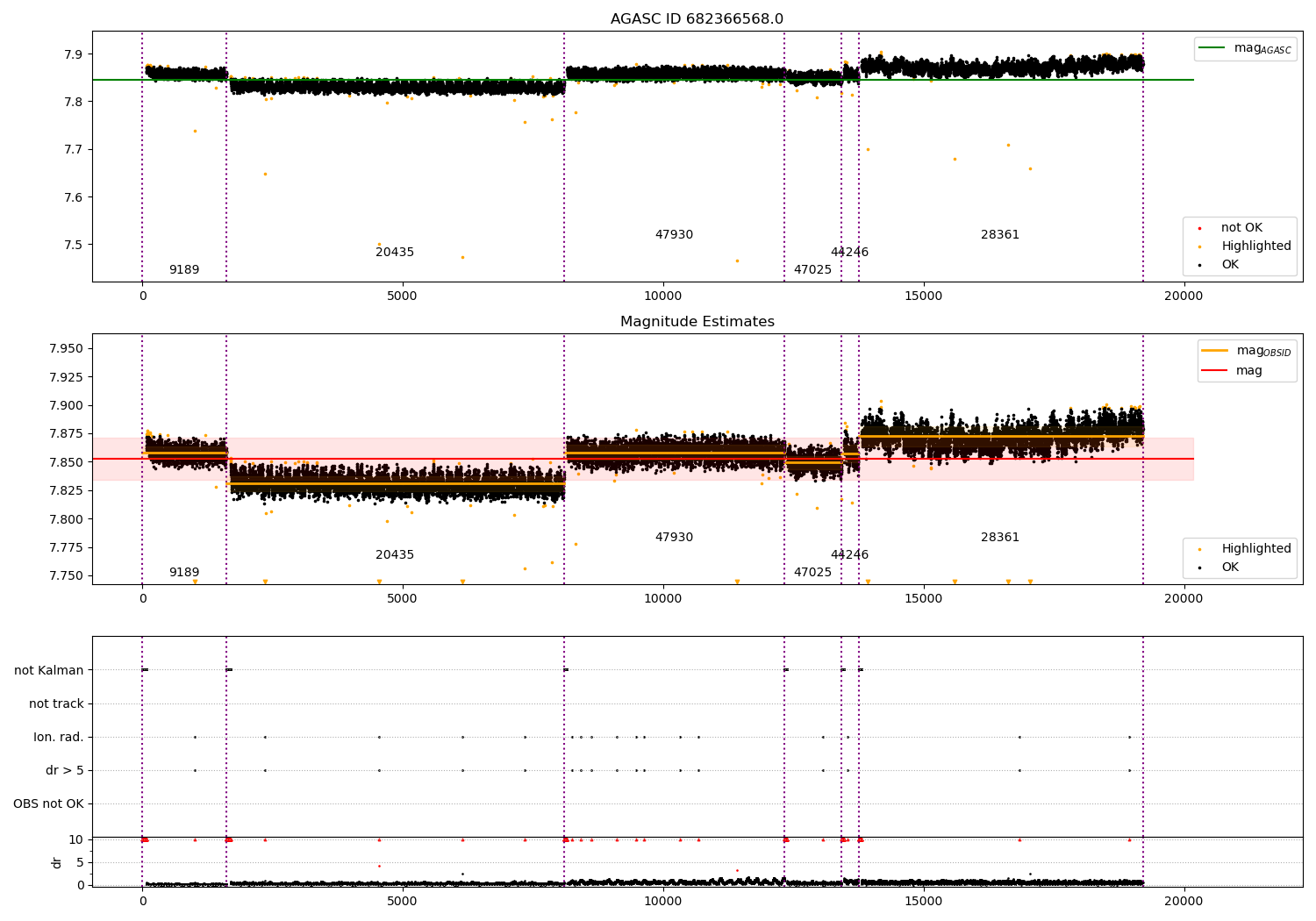
Task: Click the 'Magnitude Estimates' plot title
Action: pos(697,322)
